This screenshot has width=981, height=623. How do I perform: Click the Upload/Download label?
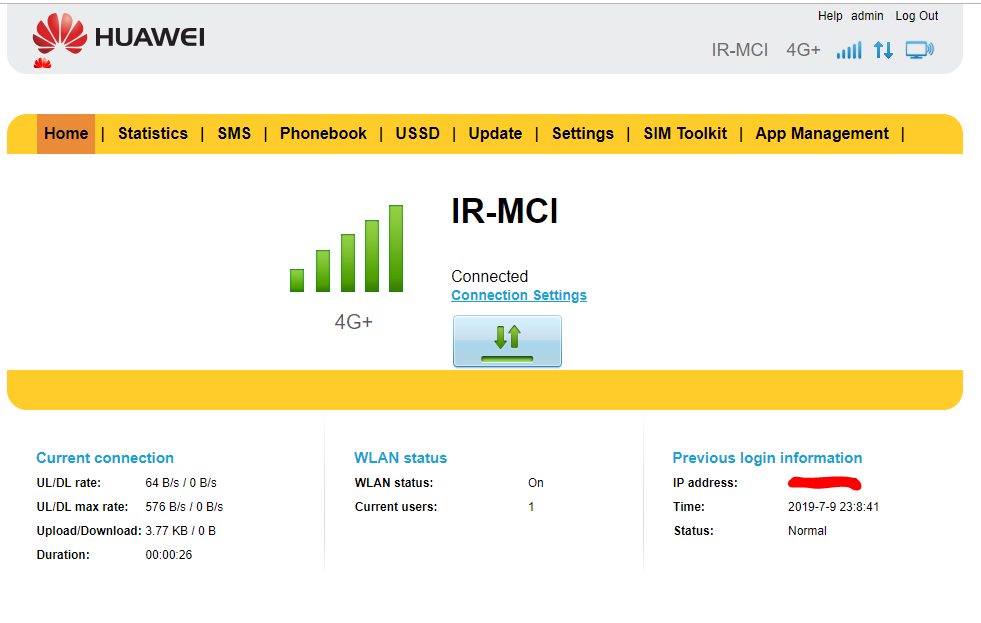89,531
